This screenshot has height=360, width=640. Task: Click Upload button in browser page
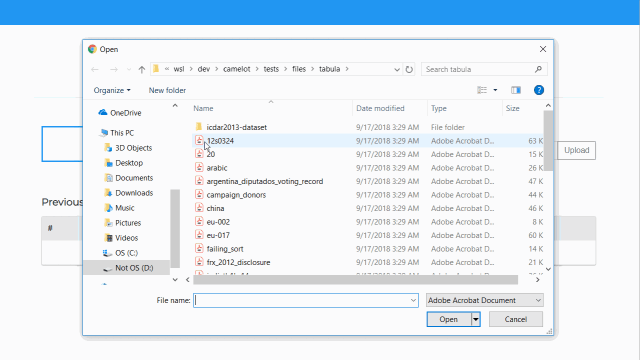[x=576, y=150]
